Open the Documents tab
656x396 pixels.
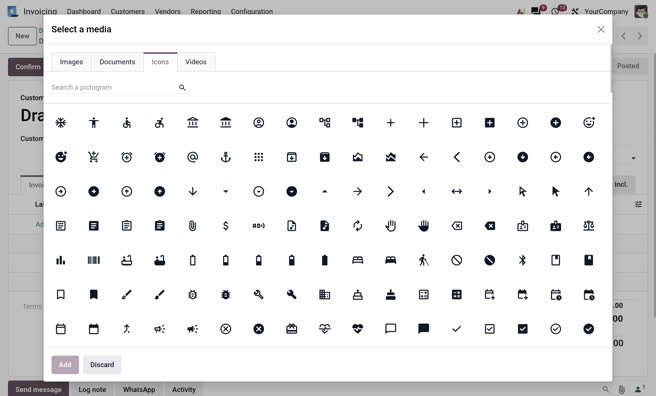(x=117, y=61)
